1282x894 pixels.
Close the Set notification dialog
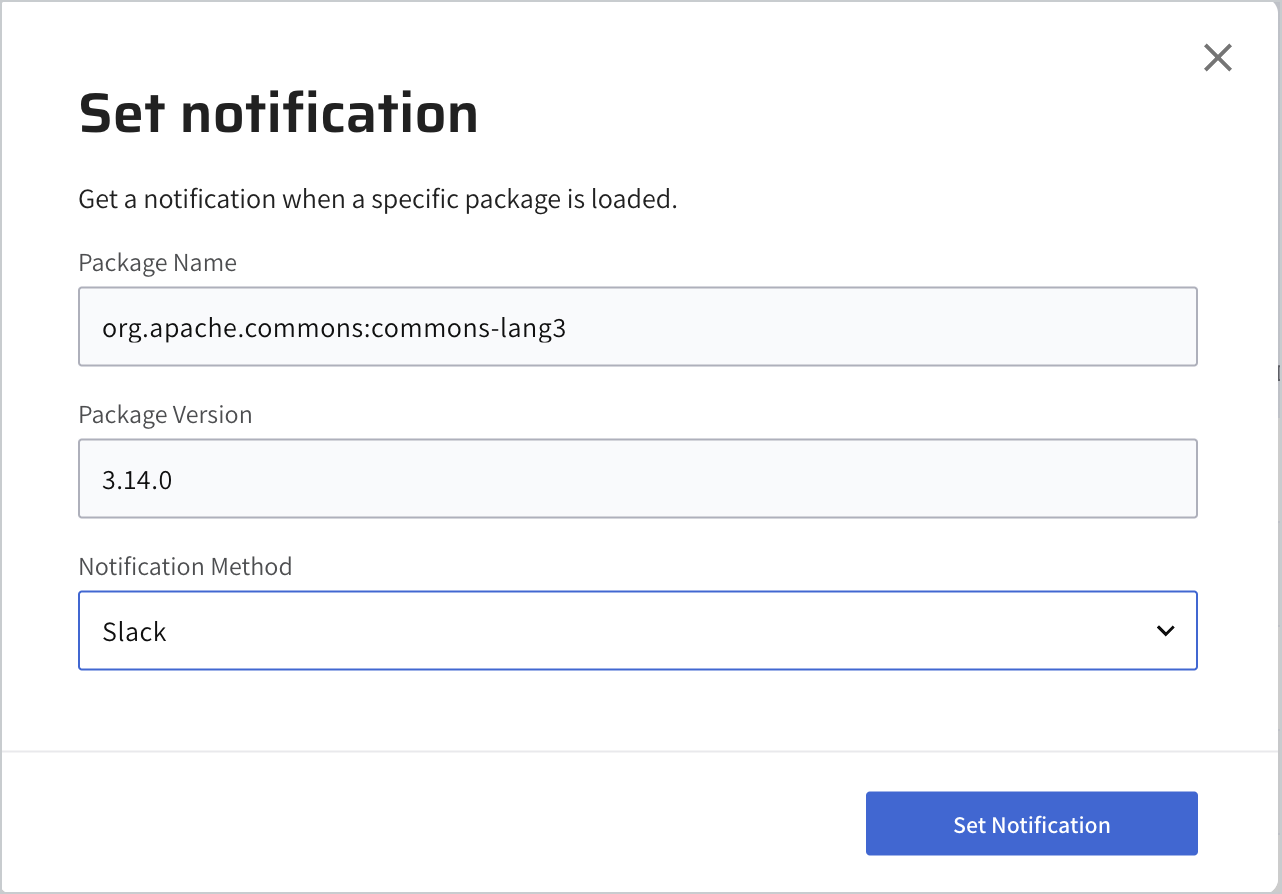coord(1217,58)
